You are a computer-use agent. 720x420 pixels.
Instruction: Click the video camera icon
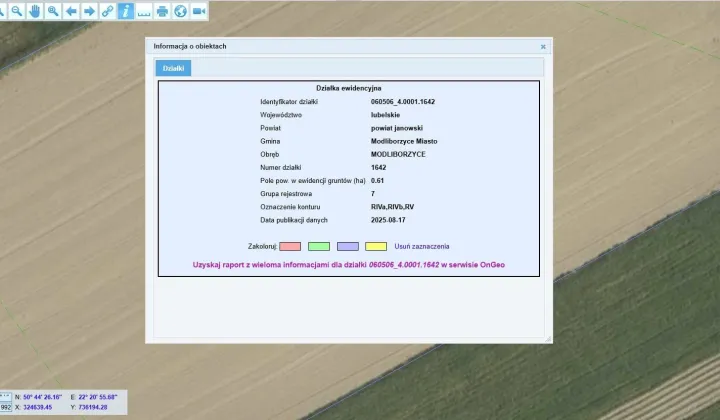tap(198, 11)
